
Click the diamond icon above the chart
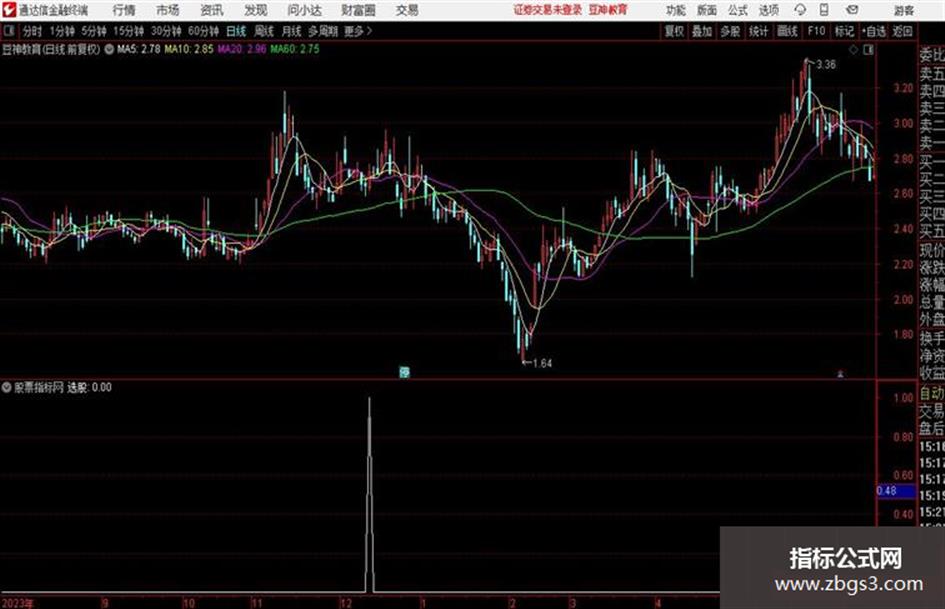coord(853,50)
